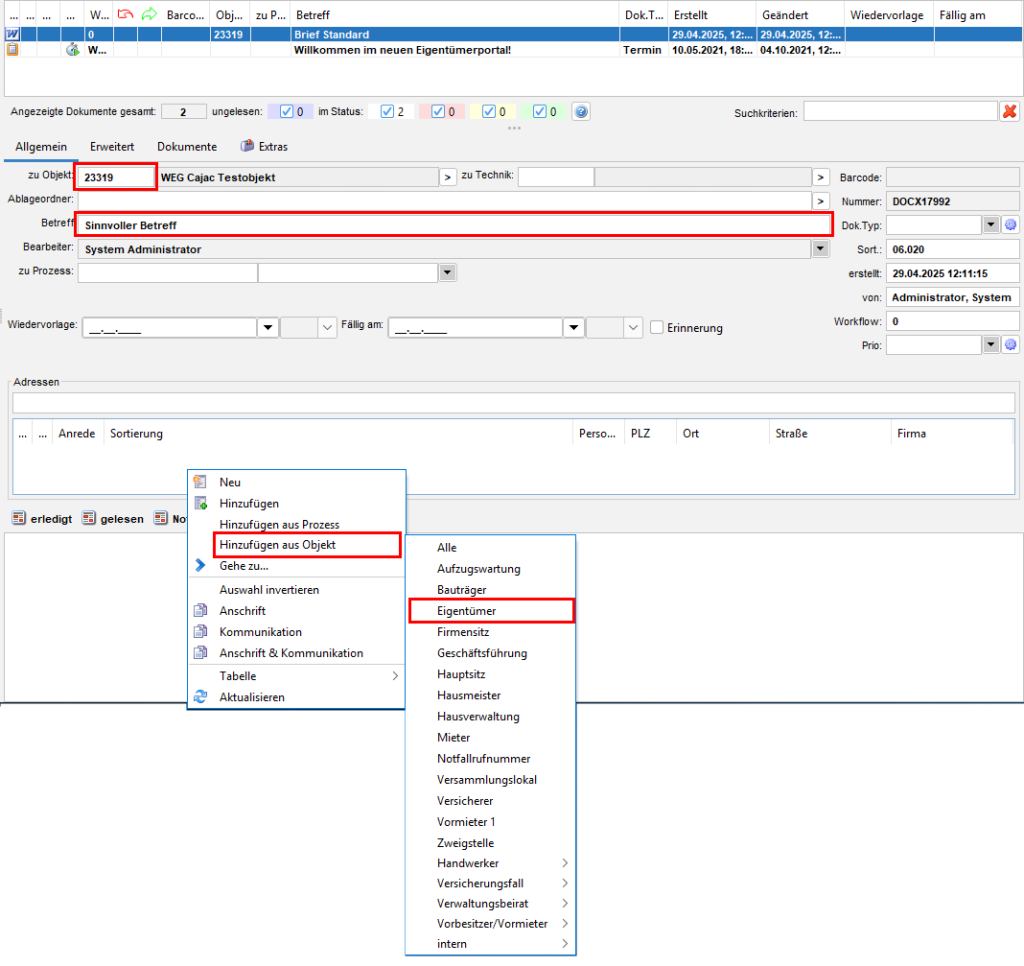Toggle the Erinnerung checkbox
Image resolution: width=1024 pixels, height=966 pixels.
click(657, 327)
